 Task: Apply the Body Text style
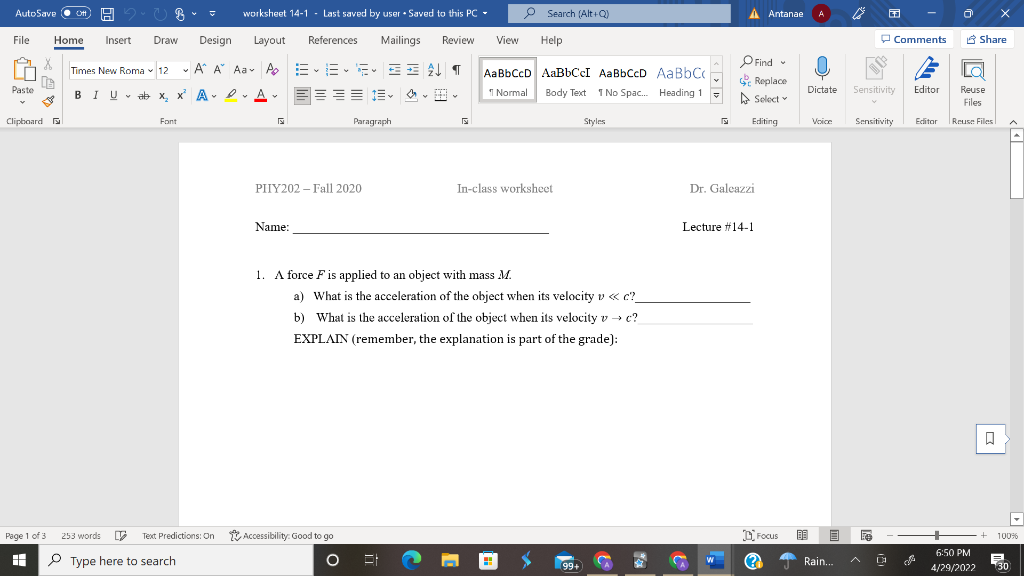tap(566, 80)
